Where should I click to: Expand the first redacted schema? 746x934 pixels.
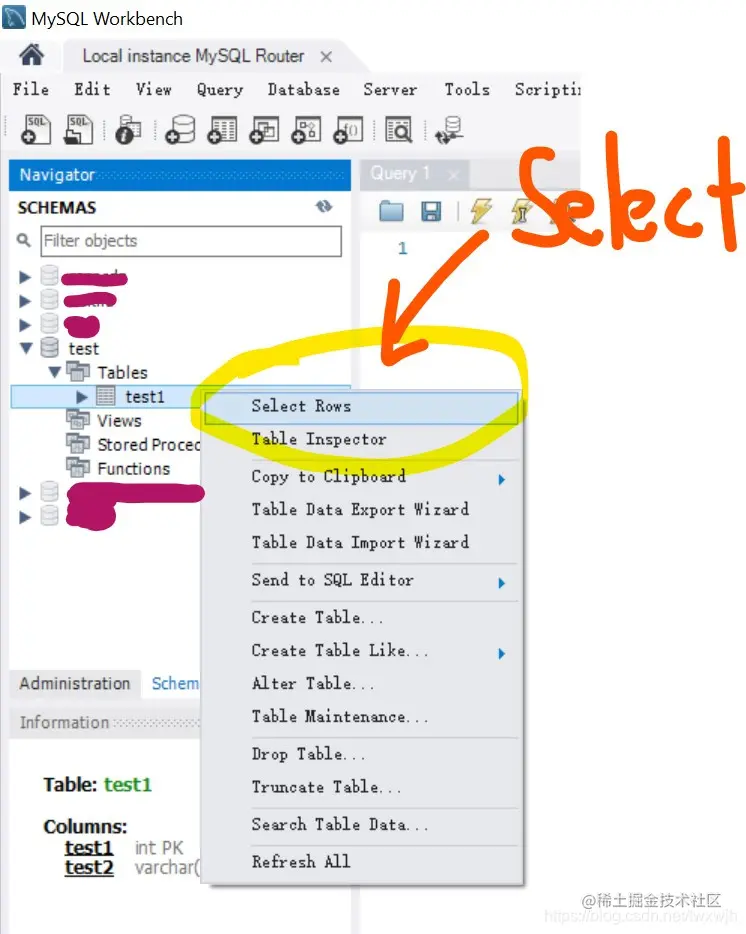coord(25,277)
